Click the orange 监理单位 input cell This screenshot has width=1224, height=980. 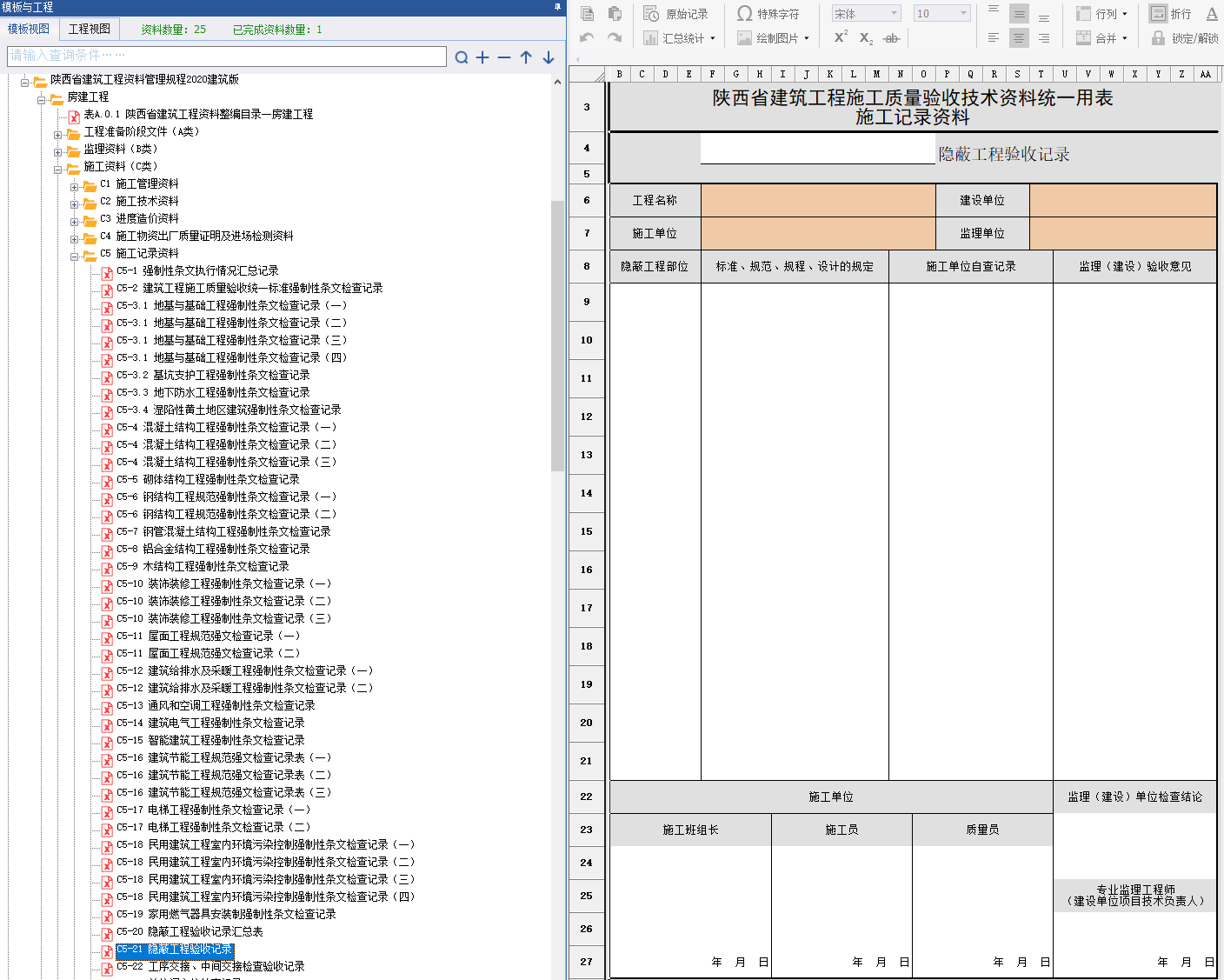point(1123,233)
